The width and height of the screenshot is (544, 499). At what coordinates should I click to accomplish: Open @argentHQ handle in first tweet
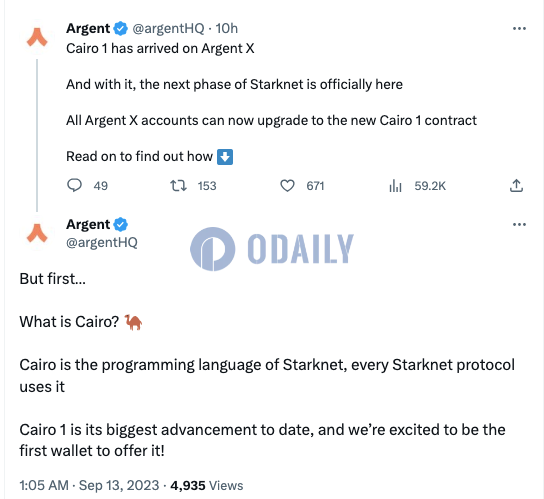168,28
